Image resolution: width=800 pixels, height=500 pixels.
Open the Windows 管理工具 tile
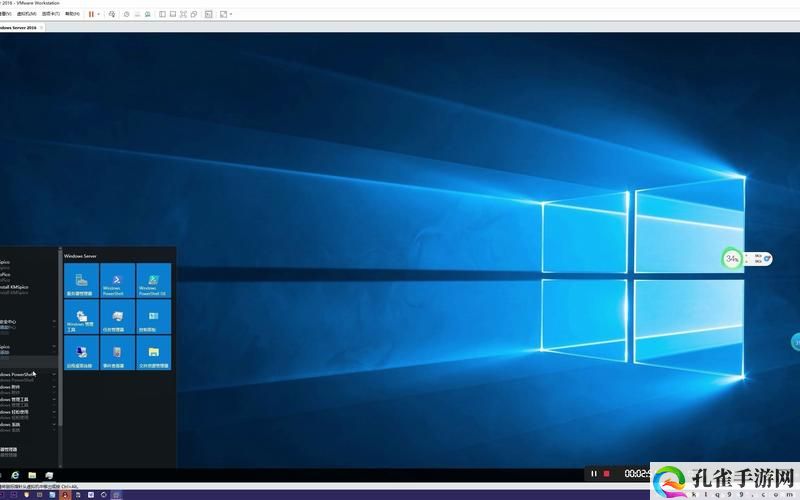[x=82, y=317]
